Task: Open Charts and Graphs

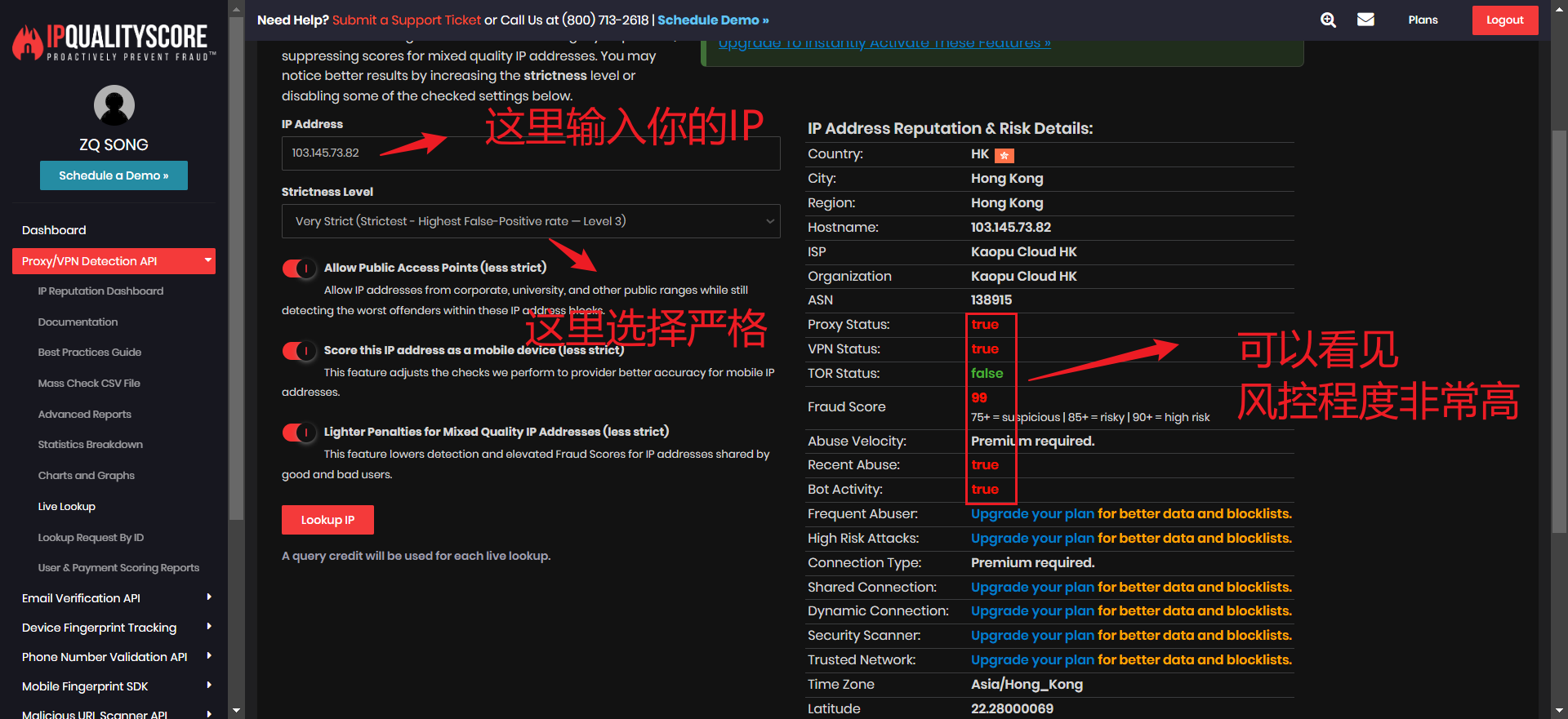Action: pos(87,476)
